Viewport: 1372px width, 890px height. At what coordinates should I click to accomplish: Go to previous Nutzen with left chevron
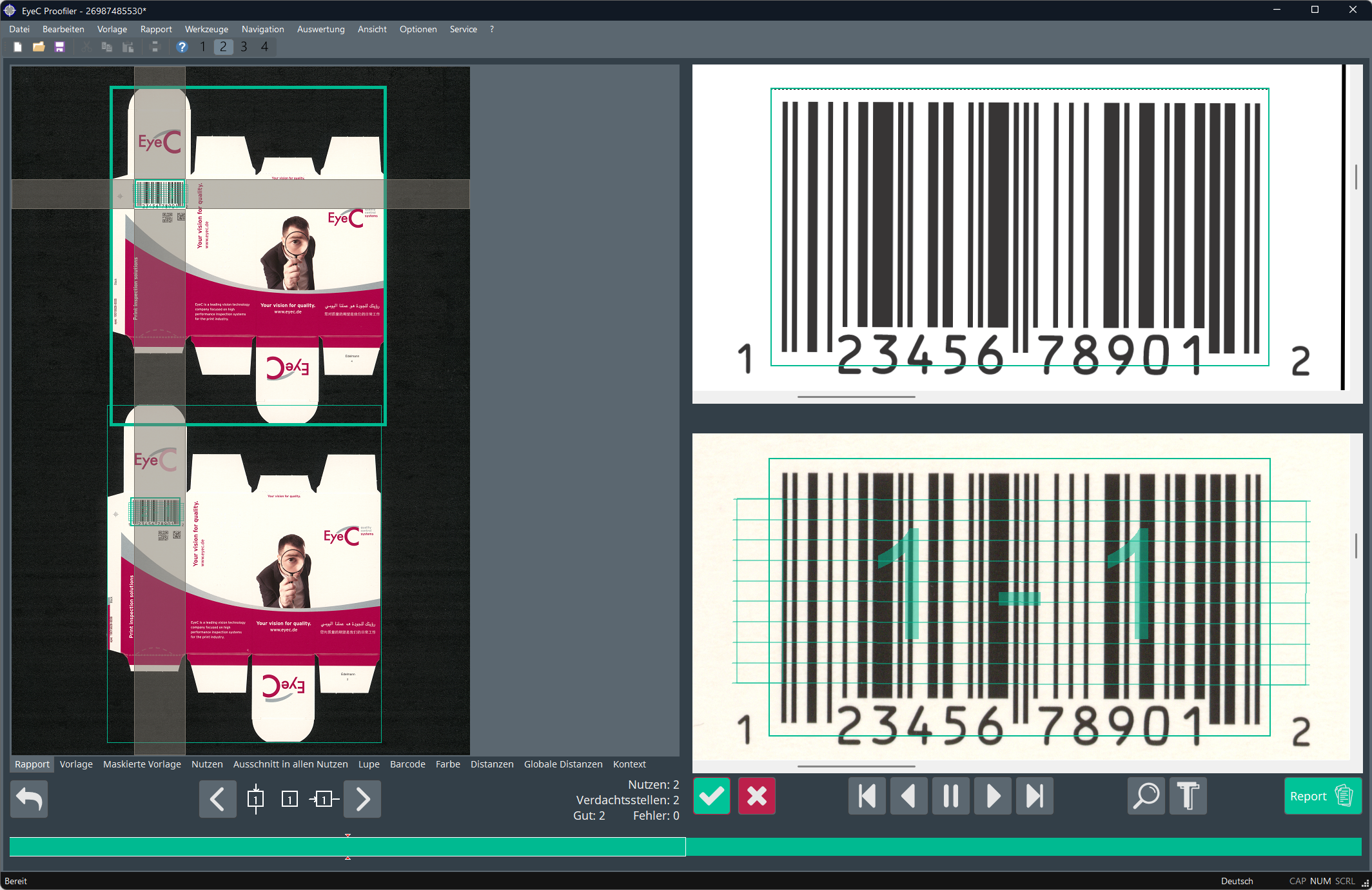coord(217,799)
